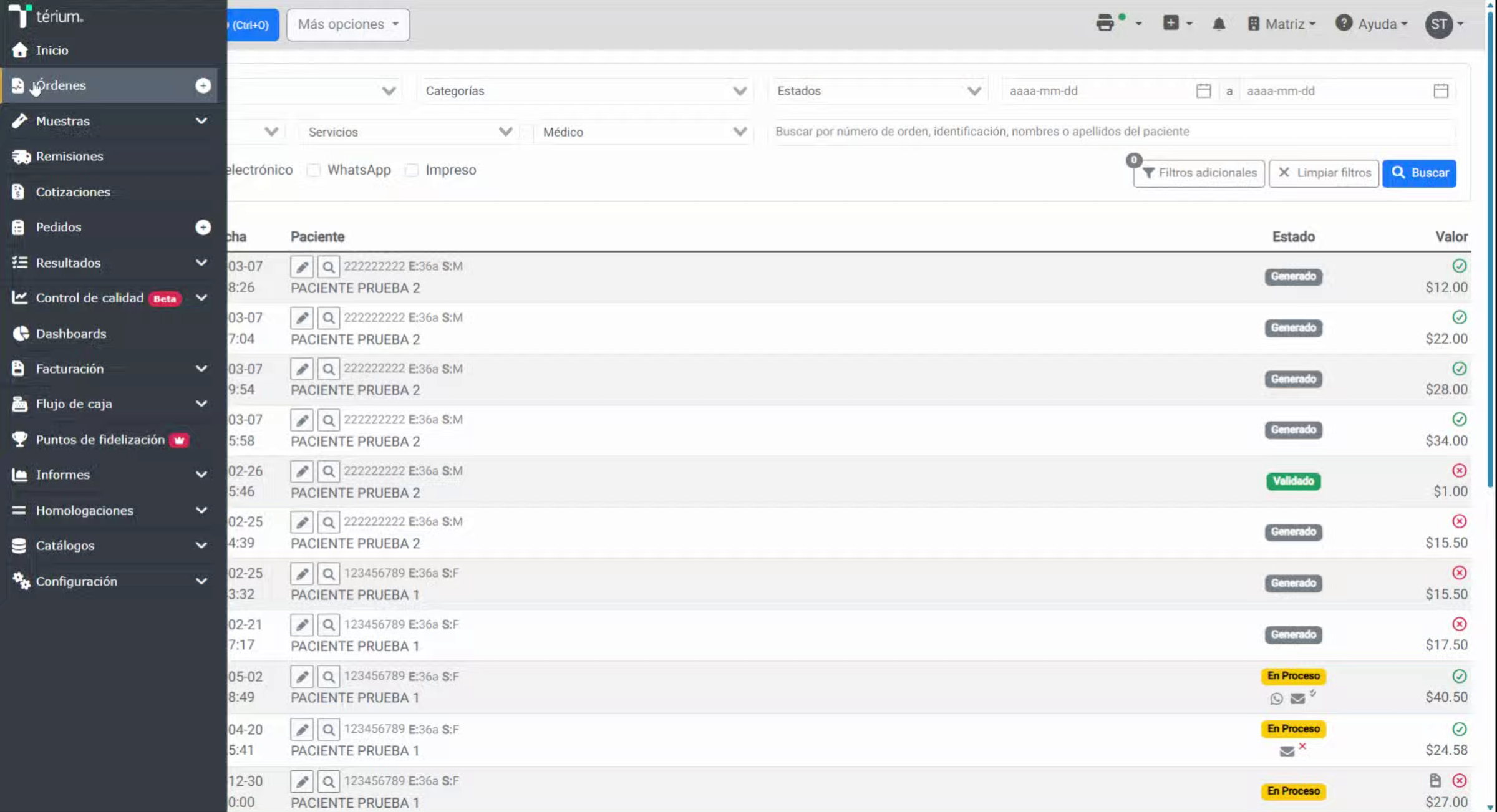The width and height of the screenshot is (1497, 812).
Task: Click WhatsApp status icon under En Proceso
Action: pyautogui.click(x=1276, y=698)
